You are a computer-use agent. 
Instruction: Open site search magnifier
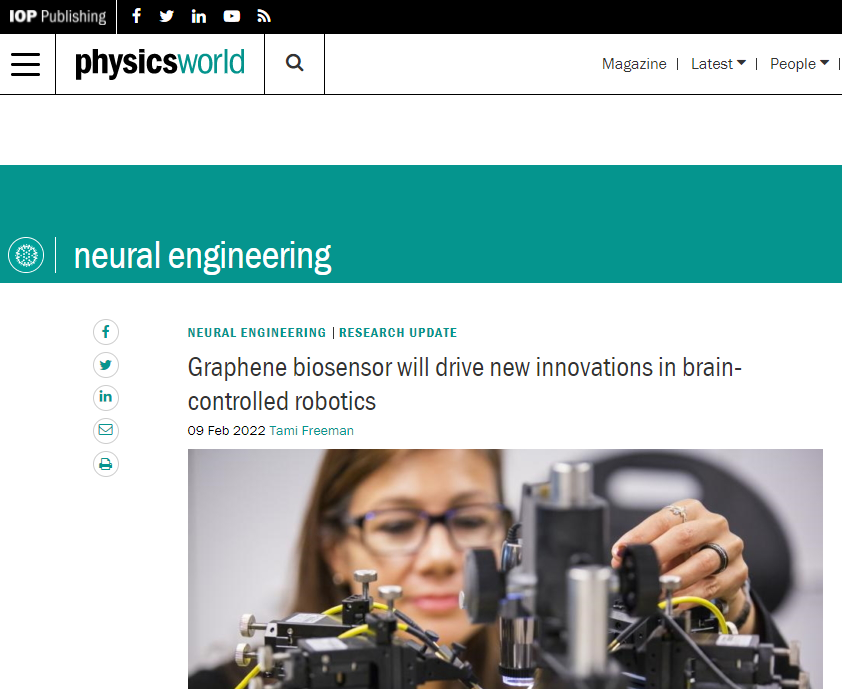click(x=294, y=63)
